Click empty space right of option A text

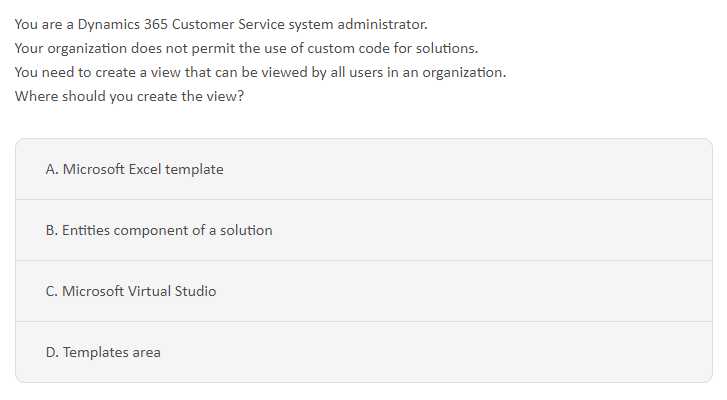pyautogui.click(x=464, y=170)
